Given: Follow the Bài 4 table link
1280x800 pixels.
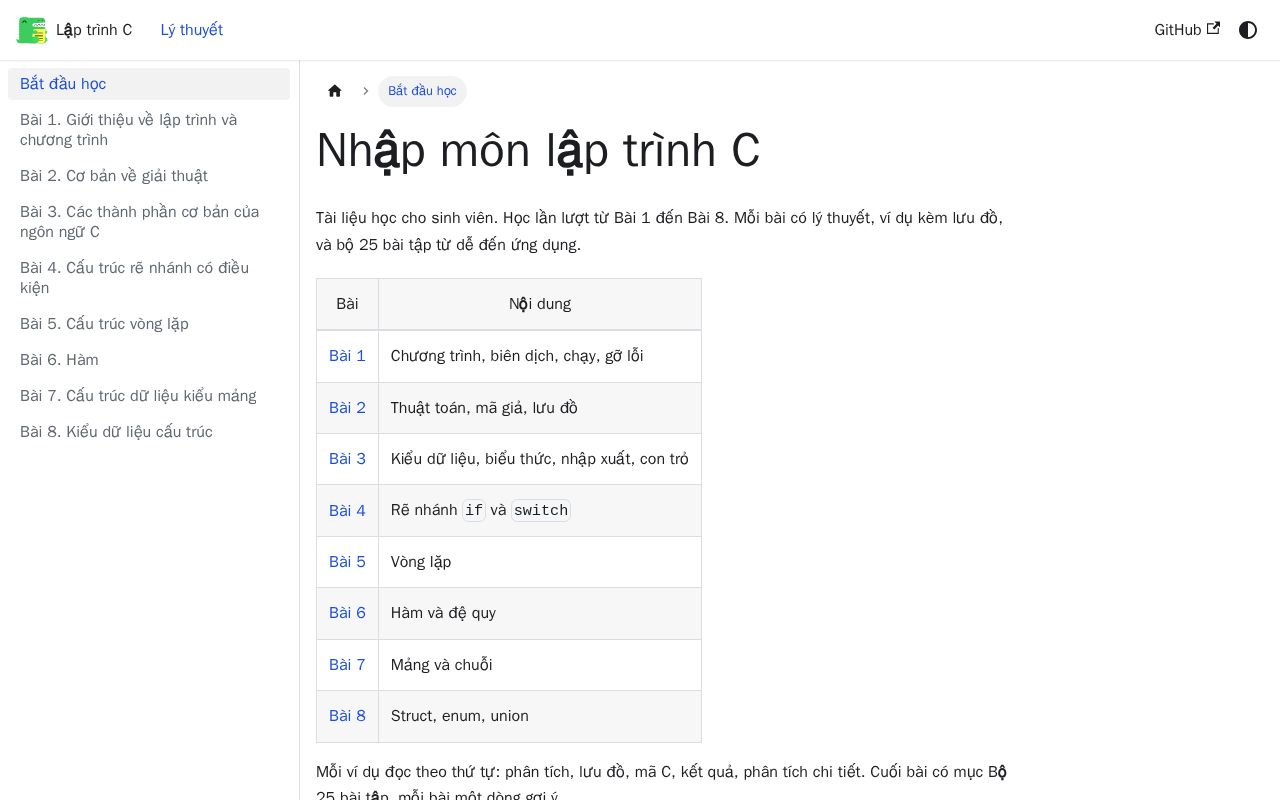Looking at the screenshot, I should 347,511.
